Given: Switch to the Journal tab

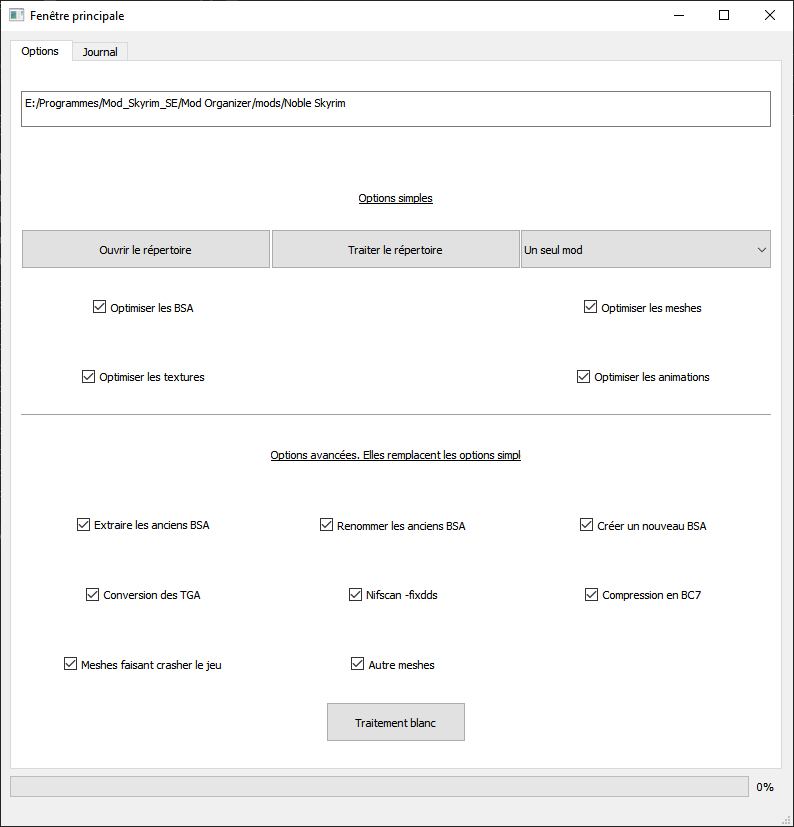Looking at the screenshot, I should pyautogui.click(x=100, y=52).
